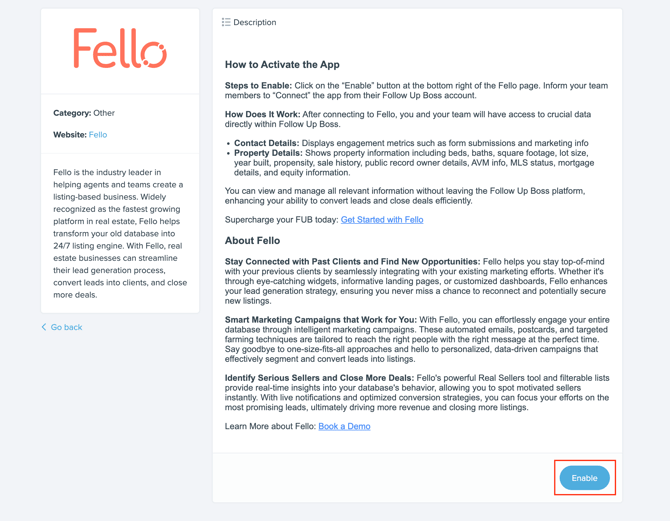Image resolution: width=670 pixels, height=521 pixels.
Task: Click the Go back chevron arrow
Action: [44, 327]
